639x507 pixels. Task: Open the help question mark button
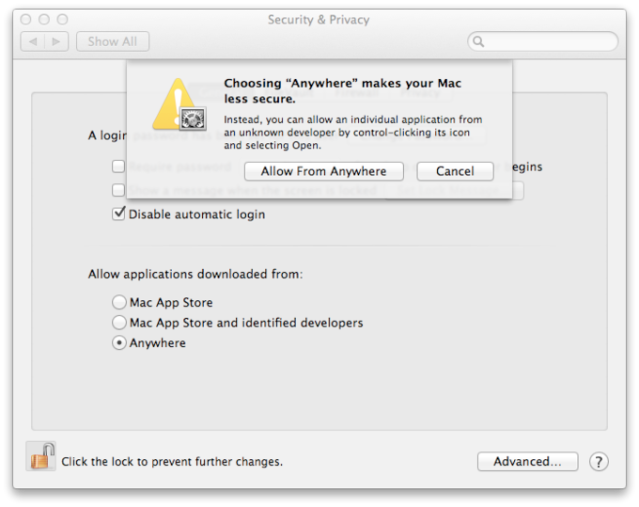click(599, 462)
